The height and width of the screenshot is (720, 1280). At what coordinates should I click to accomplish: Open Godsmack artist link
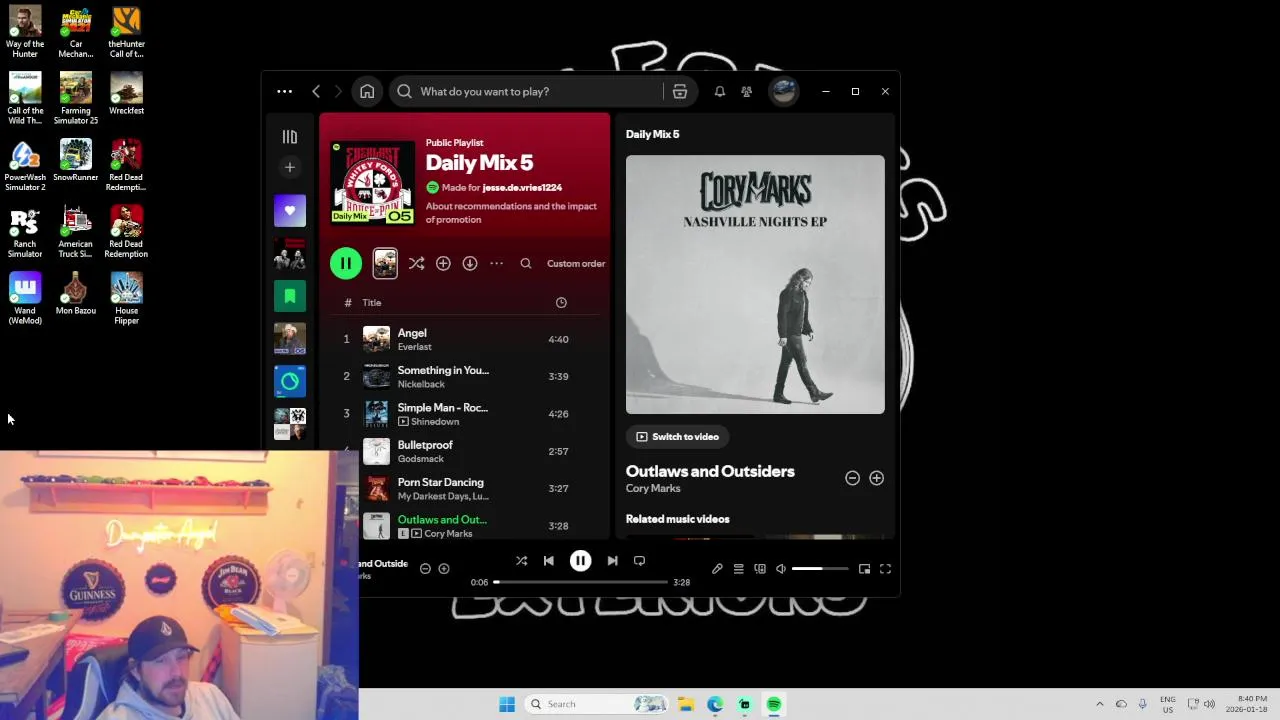click(420, 459)
